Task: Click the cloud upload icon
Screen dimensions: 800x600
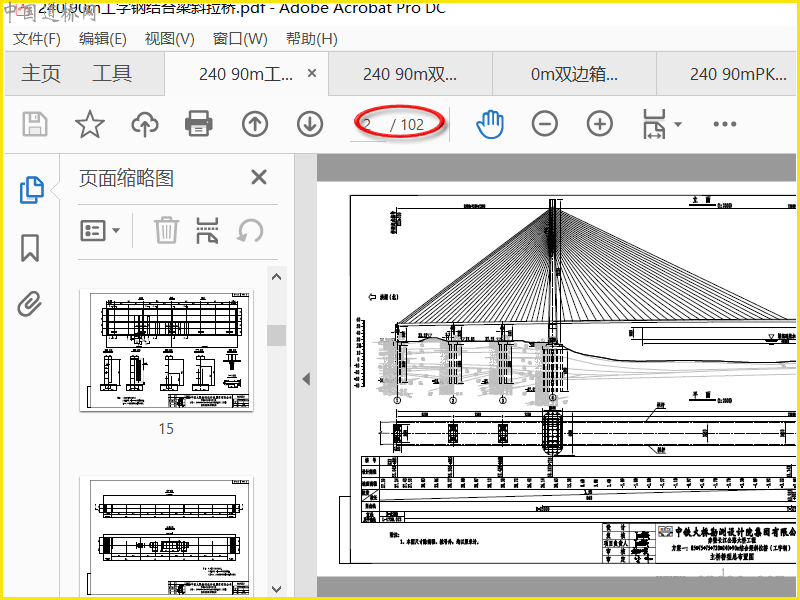Action: click(145, 124)
